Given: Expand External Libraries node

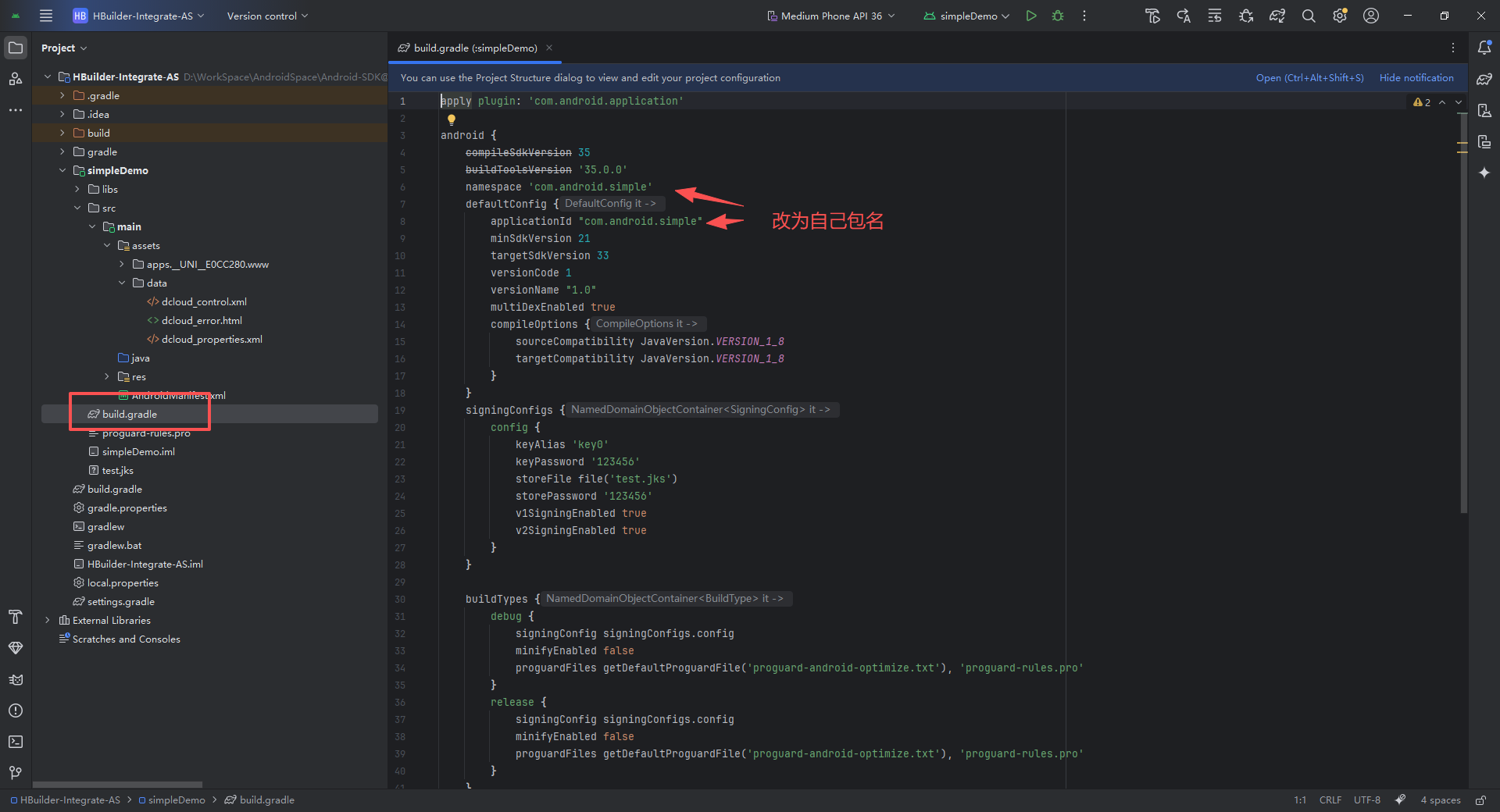Looking at the screenshot, I should (48, 620).
